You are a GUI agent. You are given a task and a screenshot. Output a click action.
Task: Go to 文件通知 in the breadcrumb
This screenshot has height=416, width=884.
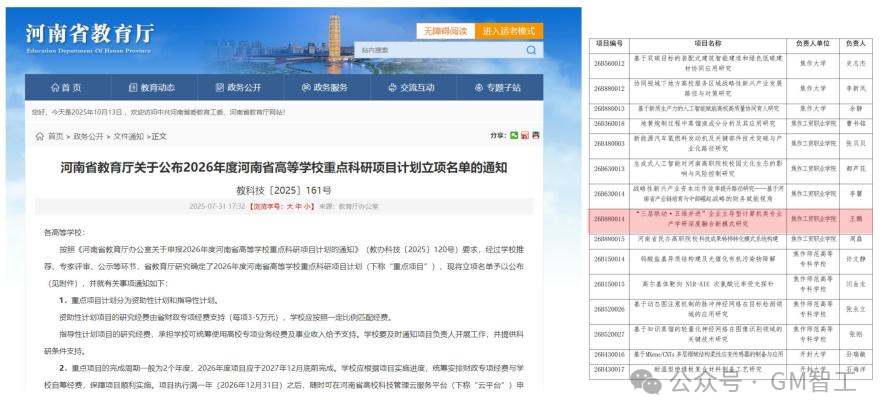[129, 136]
